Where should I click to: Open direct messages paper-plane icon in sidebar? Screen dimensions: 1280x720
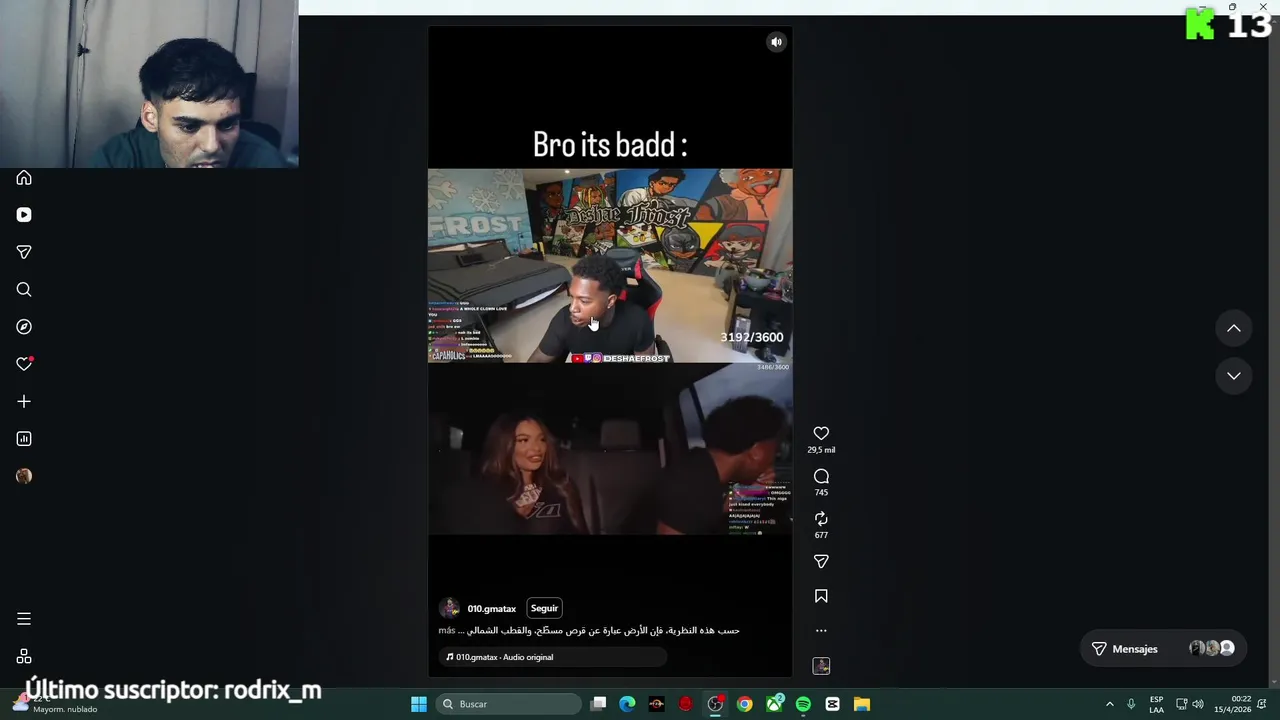(x=24, y=252)
